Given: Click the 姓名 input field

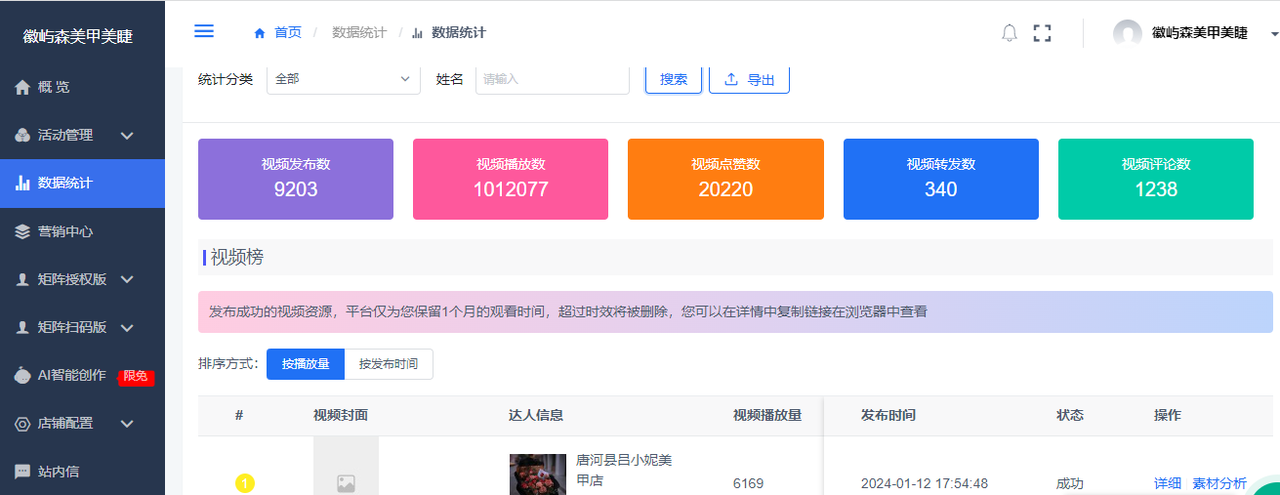Looking at the screenshot, I should [x=552, y=79].
